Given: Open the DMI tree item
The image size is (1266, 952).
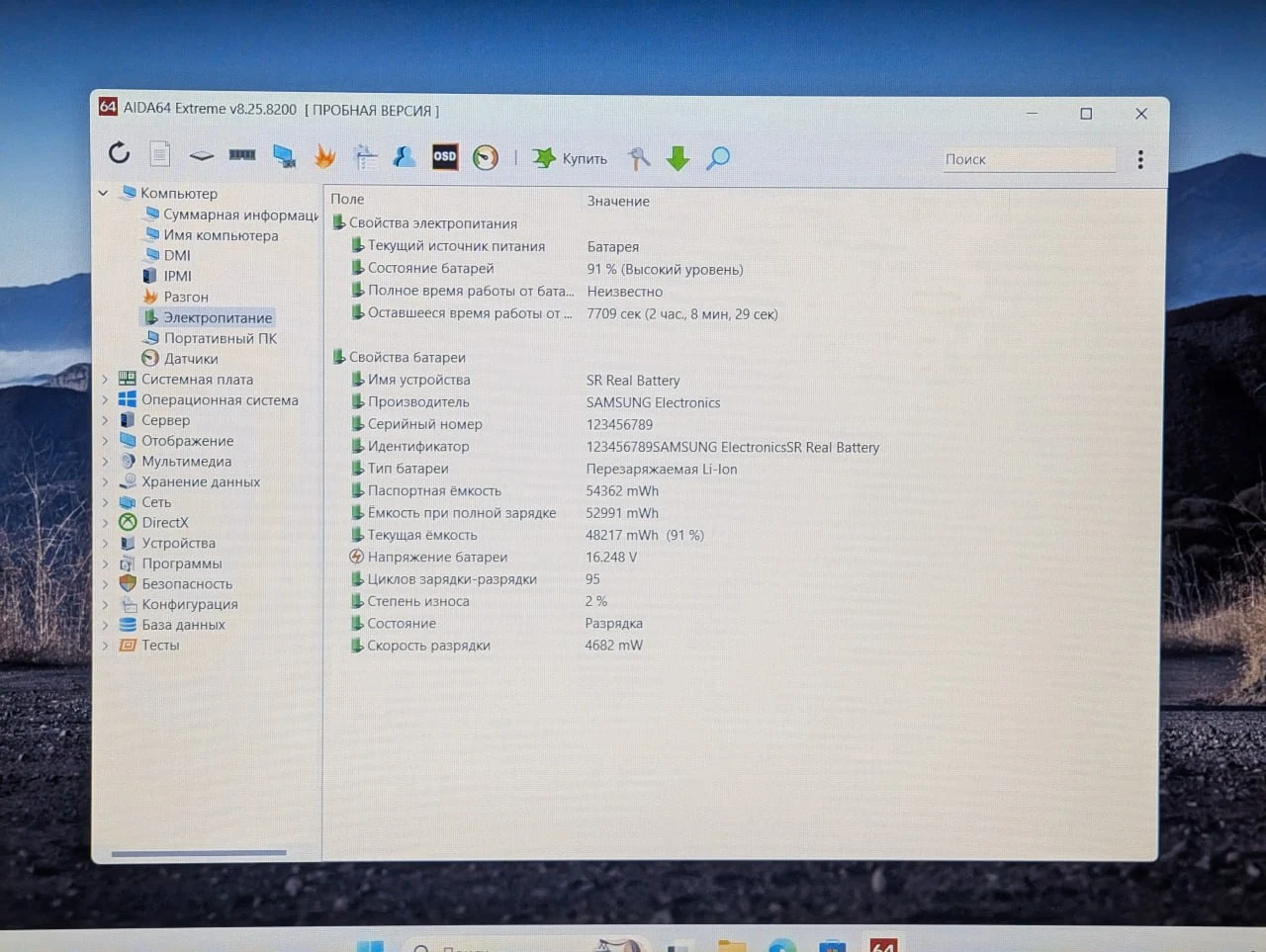Looking at the screenshot, I should (167, 255).
